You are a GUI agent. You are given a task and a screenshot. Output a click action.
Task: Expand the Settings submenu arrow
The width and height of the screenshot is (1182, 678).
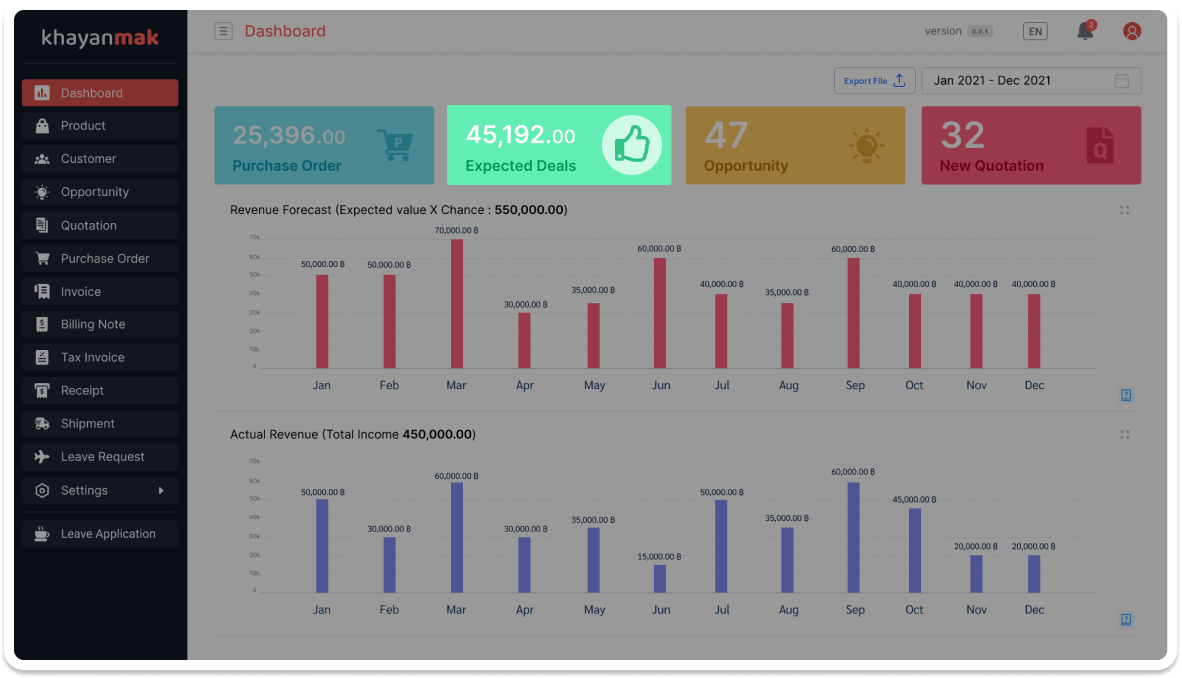[161, 490]
